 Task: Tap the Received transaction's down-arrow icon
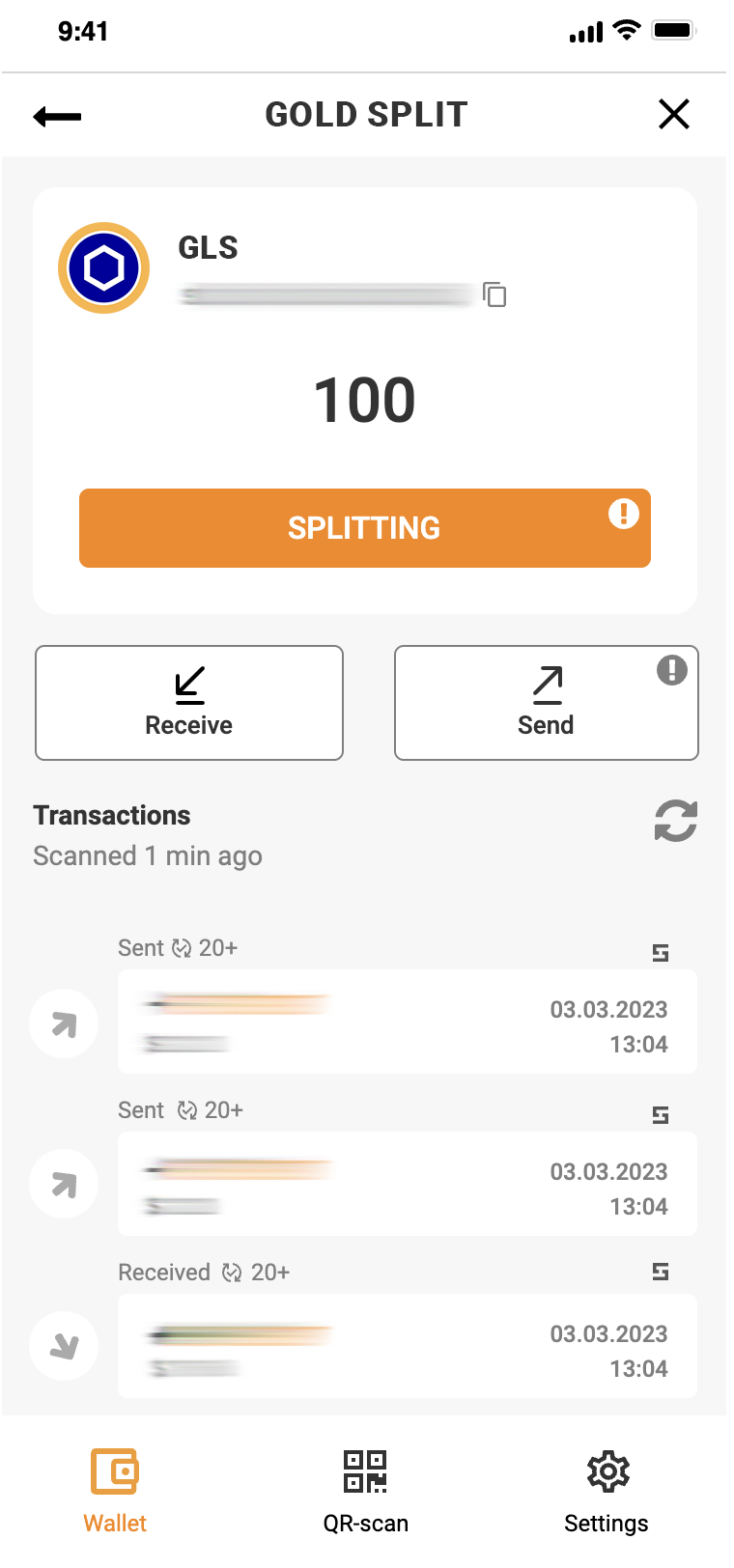(64, 1346)
